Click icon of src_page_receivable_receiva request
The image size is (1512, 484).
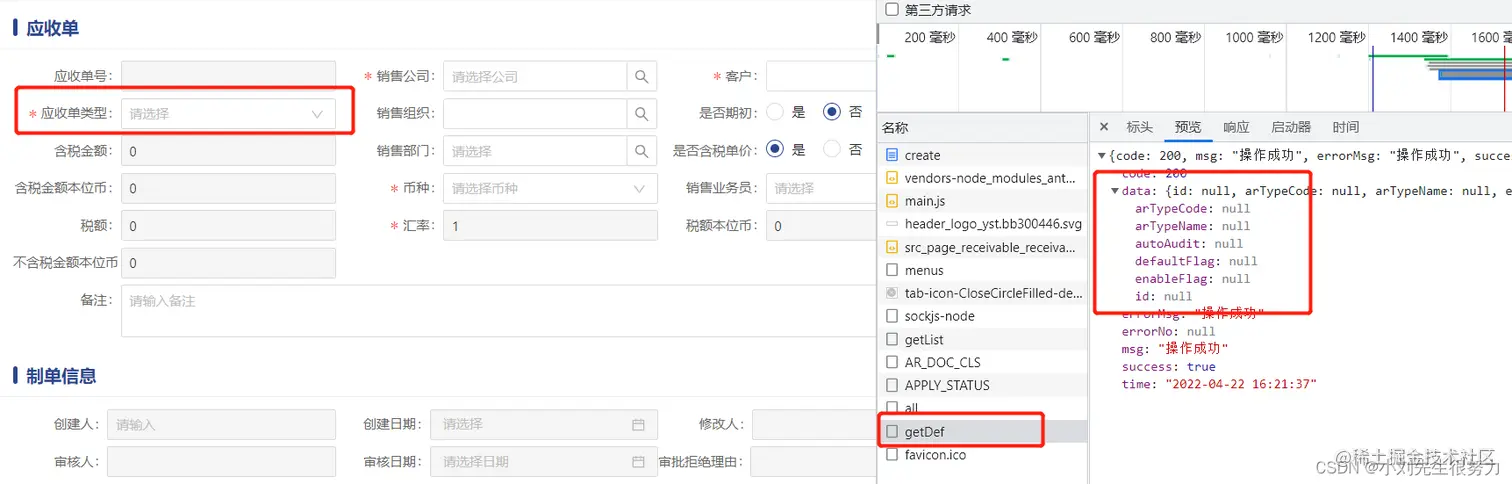(892, 247)
